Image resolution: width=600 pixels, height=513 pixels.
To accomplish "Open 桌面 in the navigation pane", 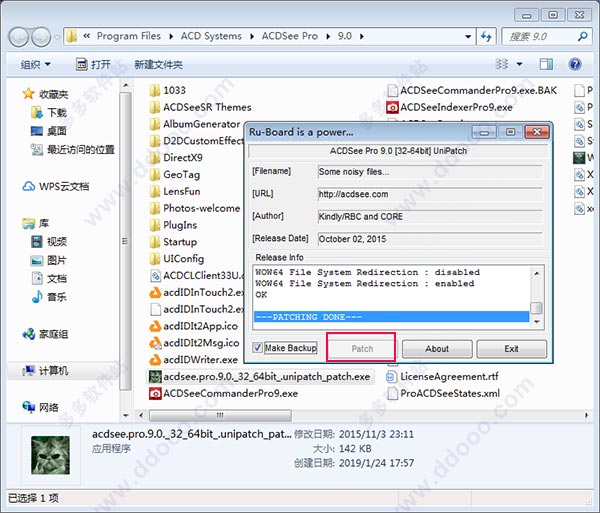I will click(48, 131).
